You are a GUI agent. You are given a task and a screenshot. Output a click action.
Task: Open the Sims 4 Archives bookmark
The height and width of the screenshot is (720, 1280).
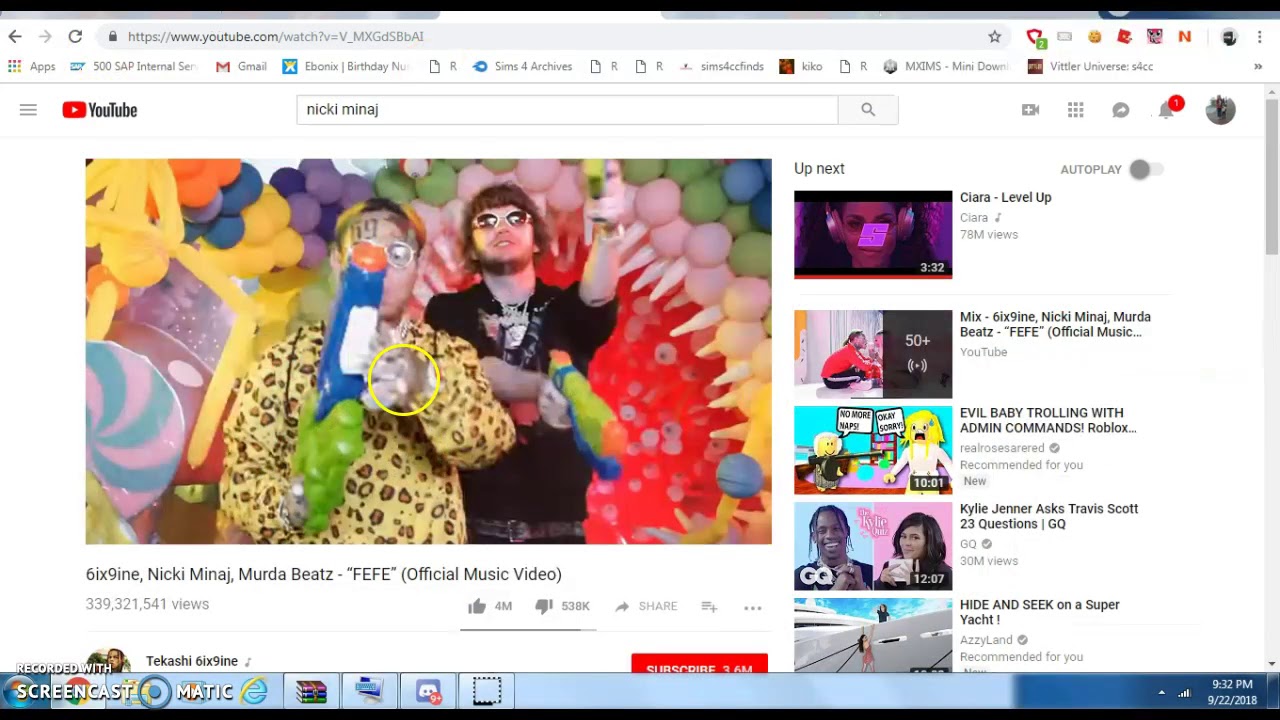(522, 66)
